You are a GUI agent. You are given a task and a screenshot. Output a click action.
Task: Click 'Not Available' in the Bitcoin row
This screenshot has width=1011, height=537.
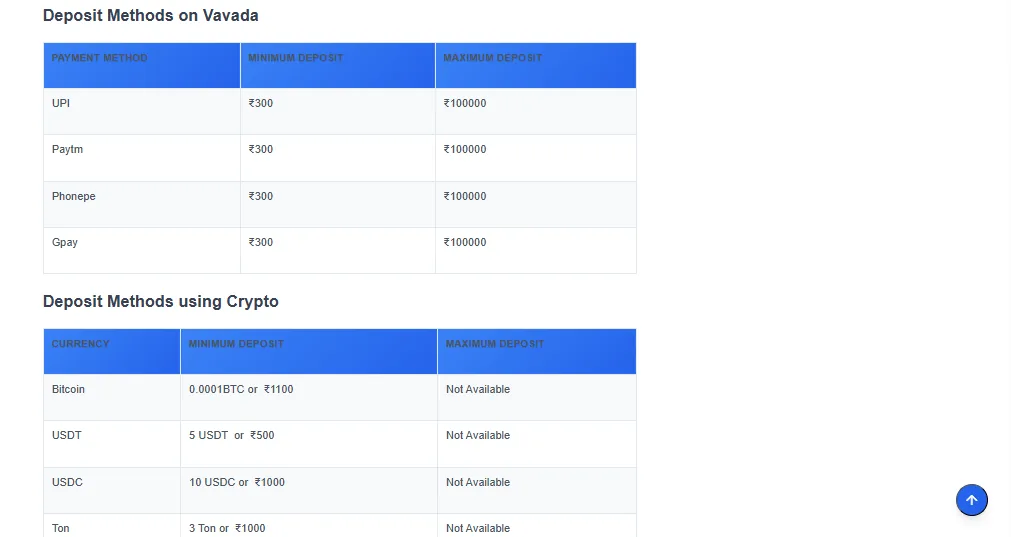click(x=537, y=397)
